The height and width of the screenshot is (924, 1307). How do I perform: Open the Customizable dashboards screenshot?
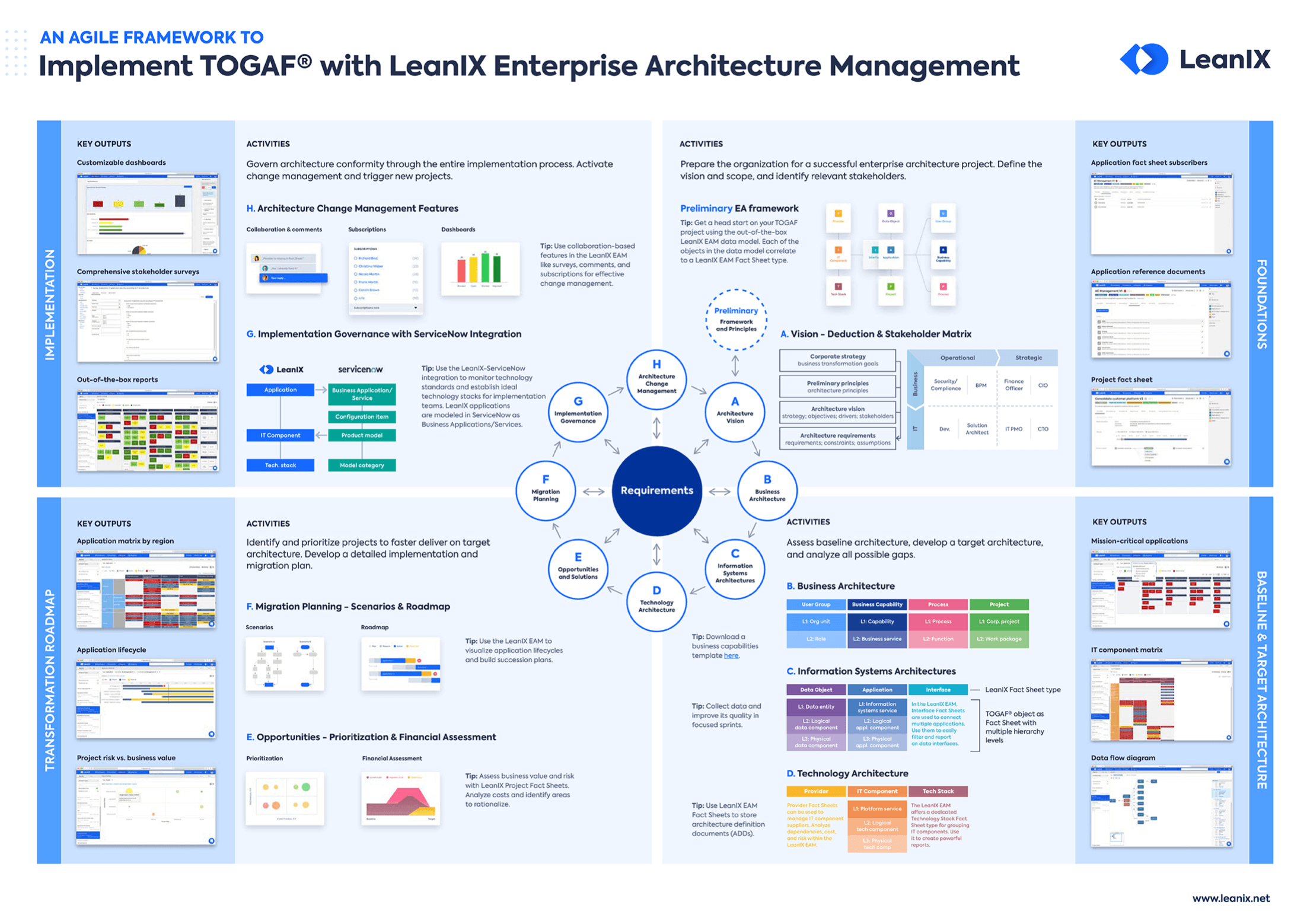click(x=148, y=214)
